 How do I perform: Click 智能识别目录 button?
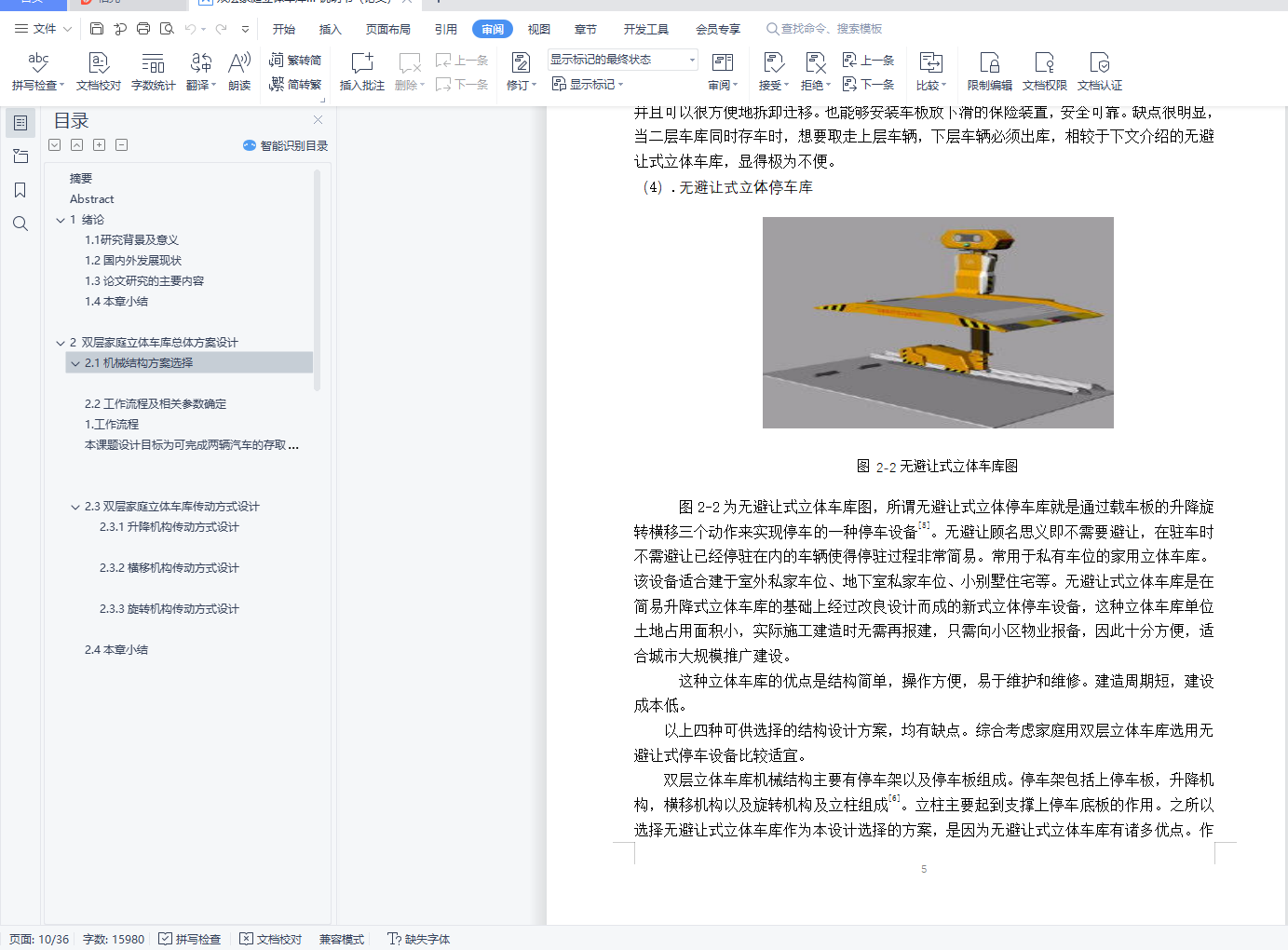(x=286, y=145)
